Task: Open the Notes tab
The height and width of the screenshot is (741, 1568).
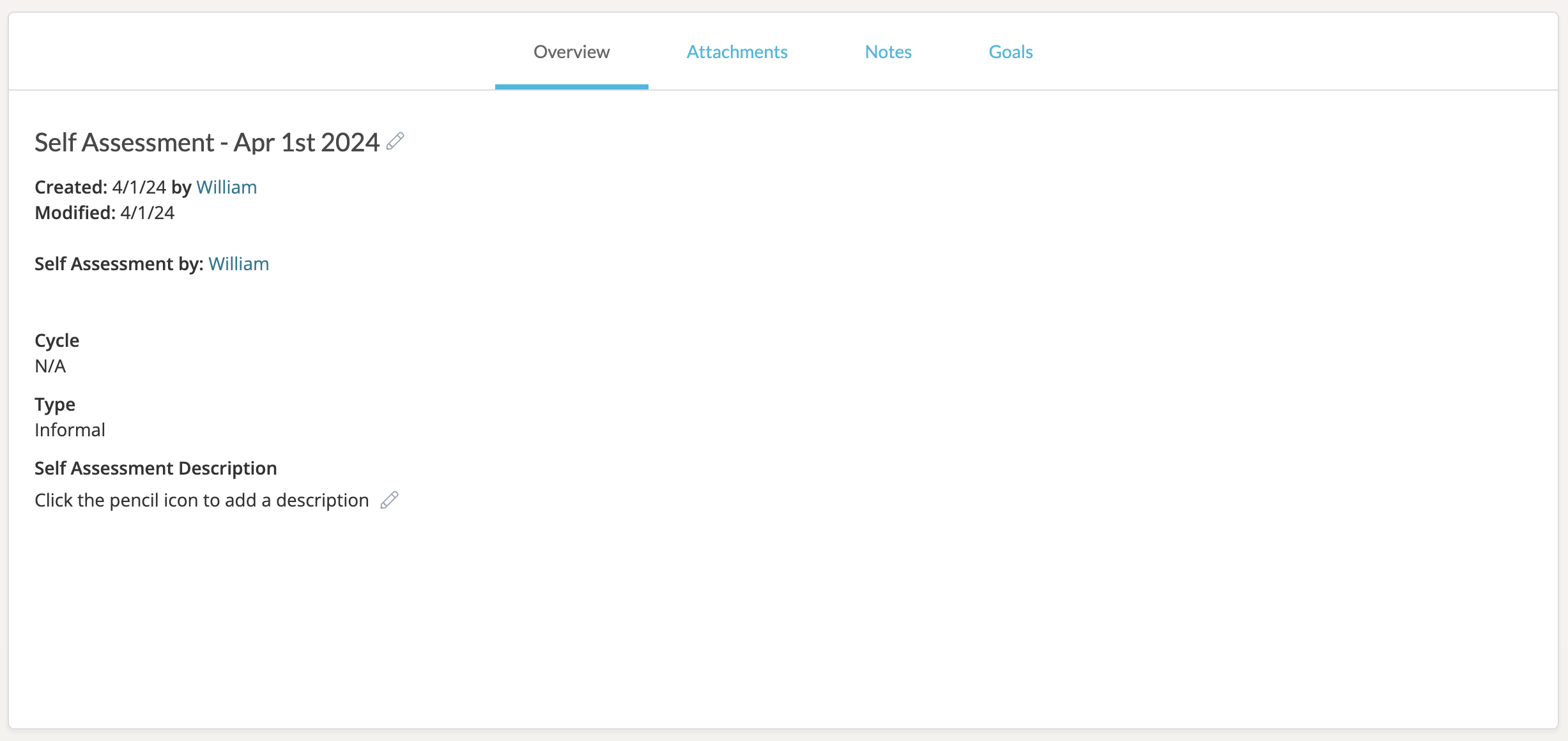Action: (x=888, y=52)
